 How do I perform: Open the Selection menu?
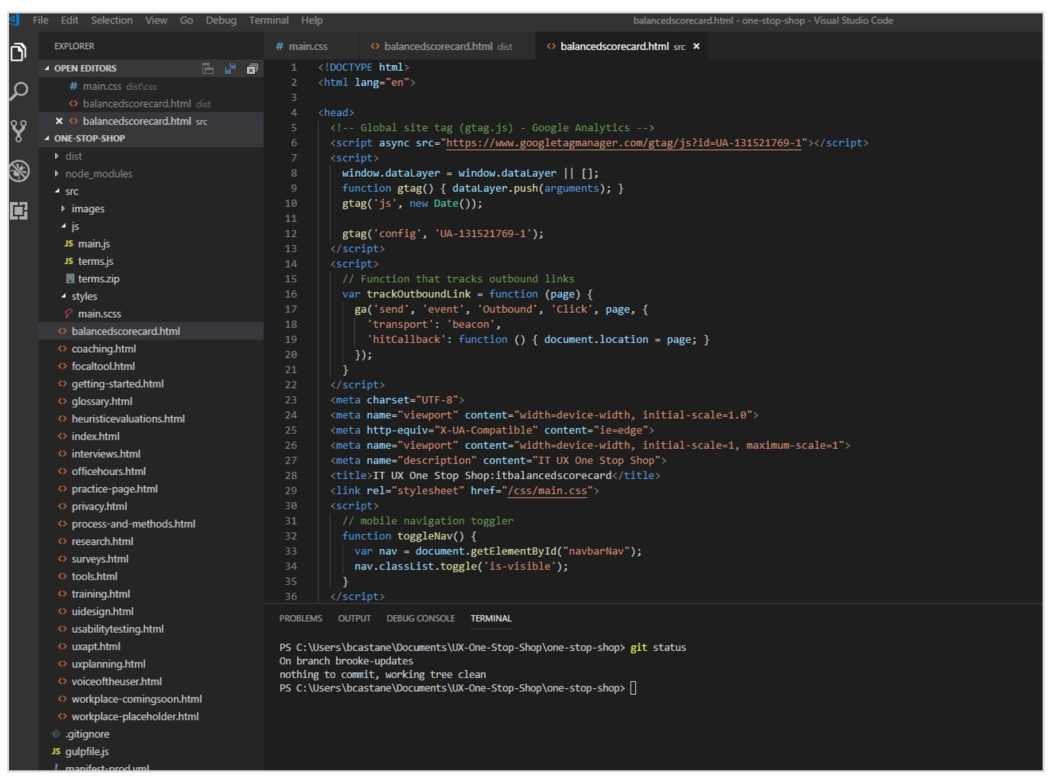tap(112, 20)
